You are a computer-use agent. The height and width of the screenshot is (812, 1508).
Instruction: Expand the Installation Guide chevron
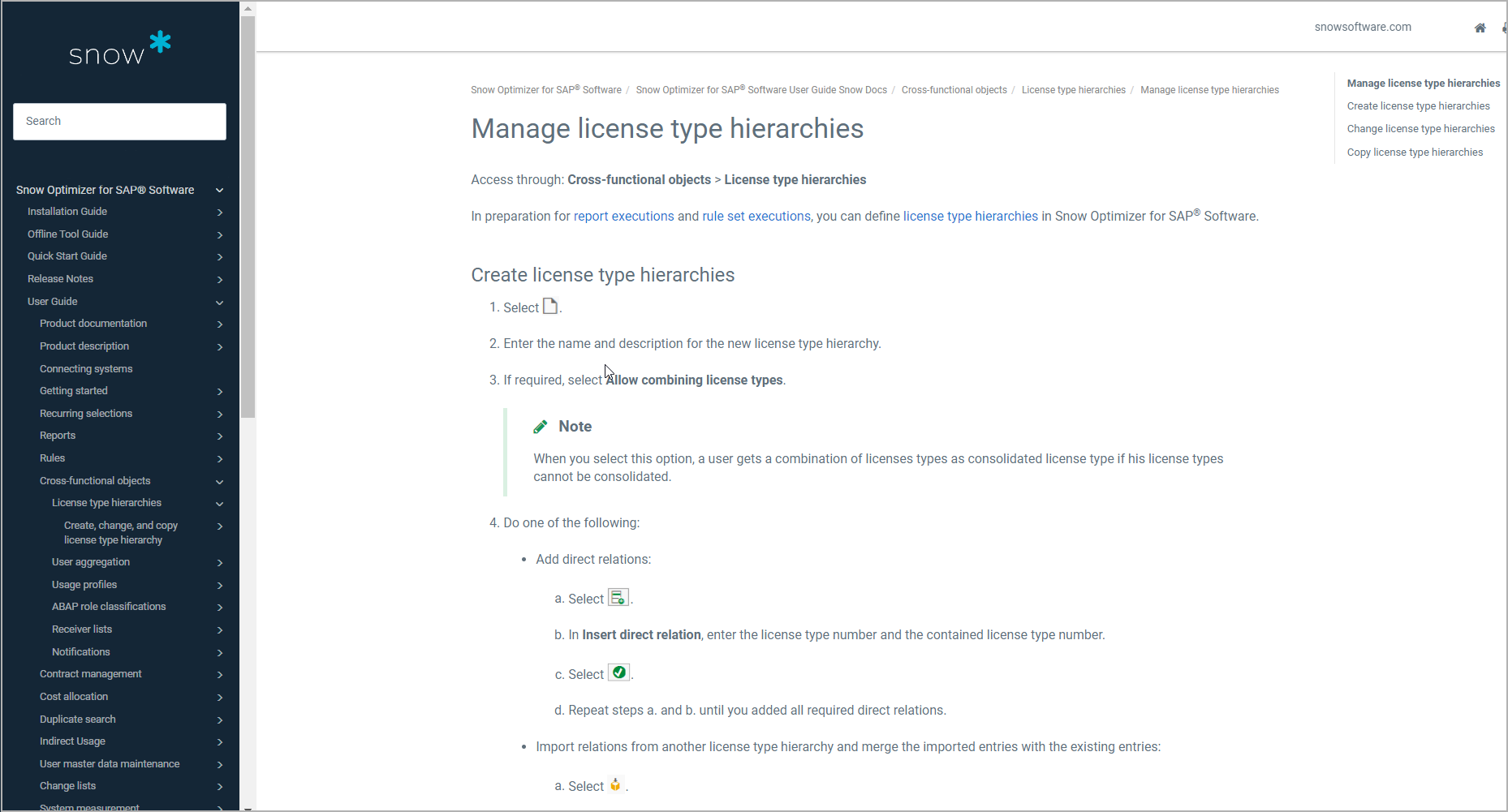pos(220,213)
